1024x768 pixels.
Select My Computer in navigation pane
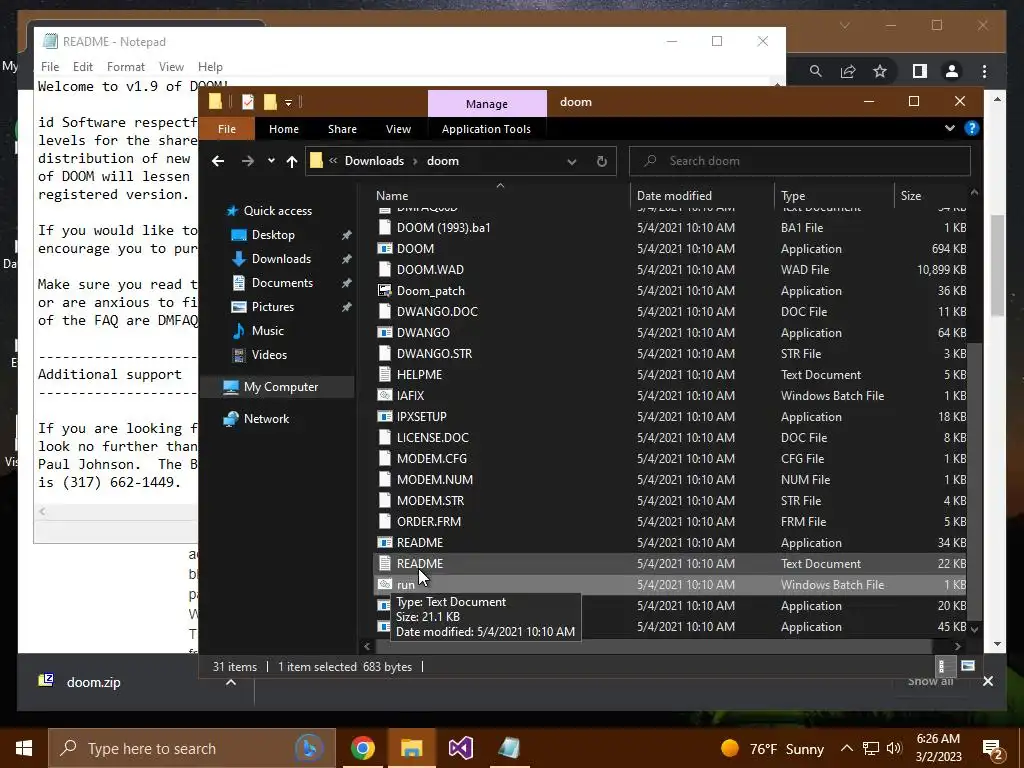click(281, 387)
